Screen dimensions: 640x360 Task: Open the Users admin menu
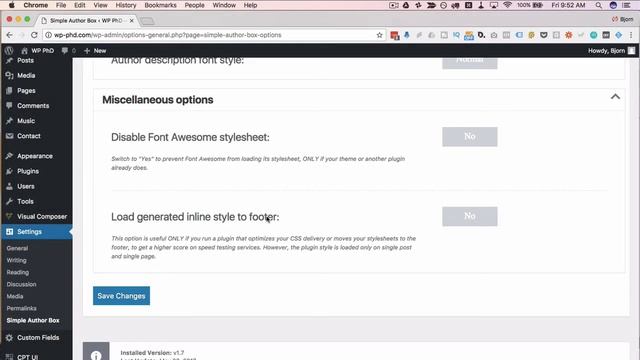point(26,186)
